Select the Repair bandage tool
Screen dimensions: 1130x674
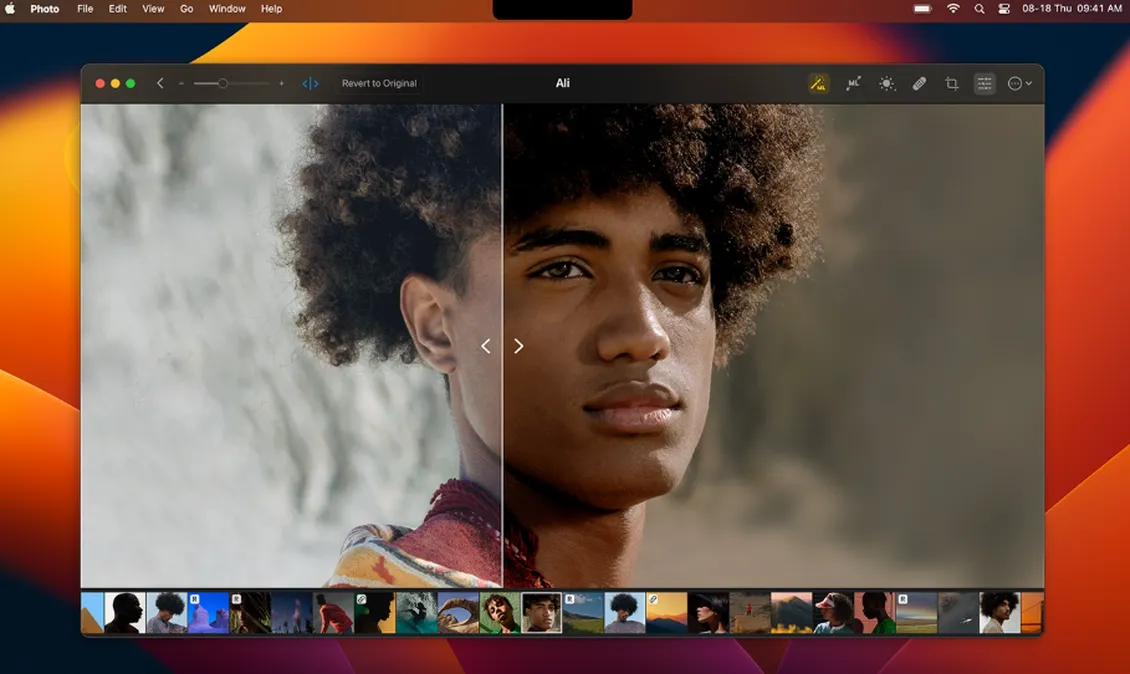click(919, 84)
